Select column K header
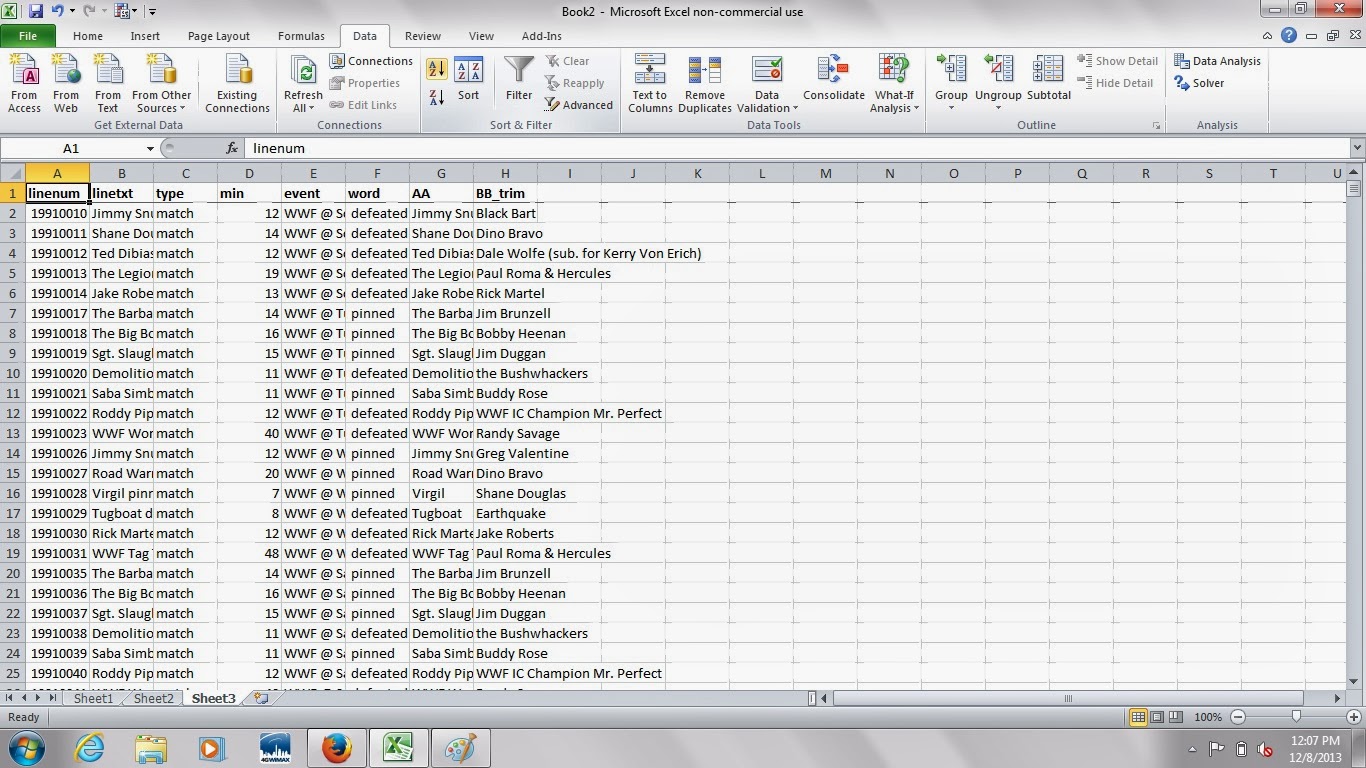The height and width of the screenshot is (768, 1366). point(697,173)
